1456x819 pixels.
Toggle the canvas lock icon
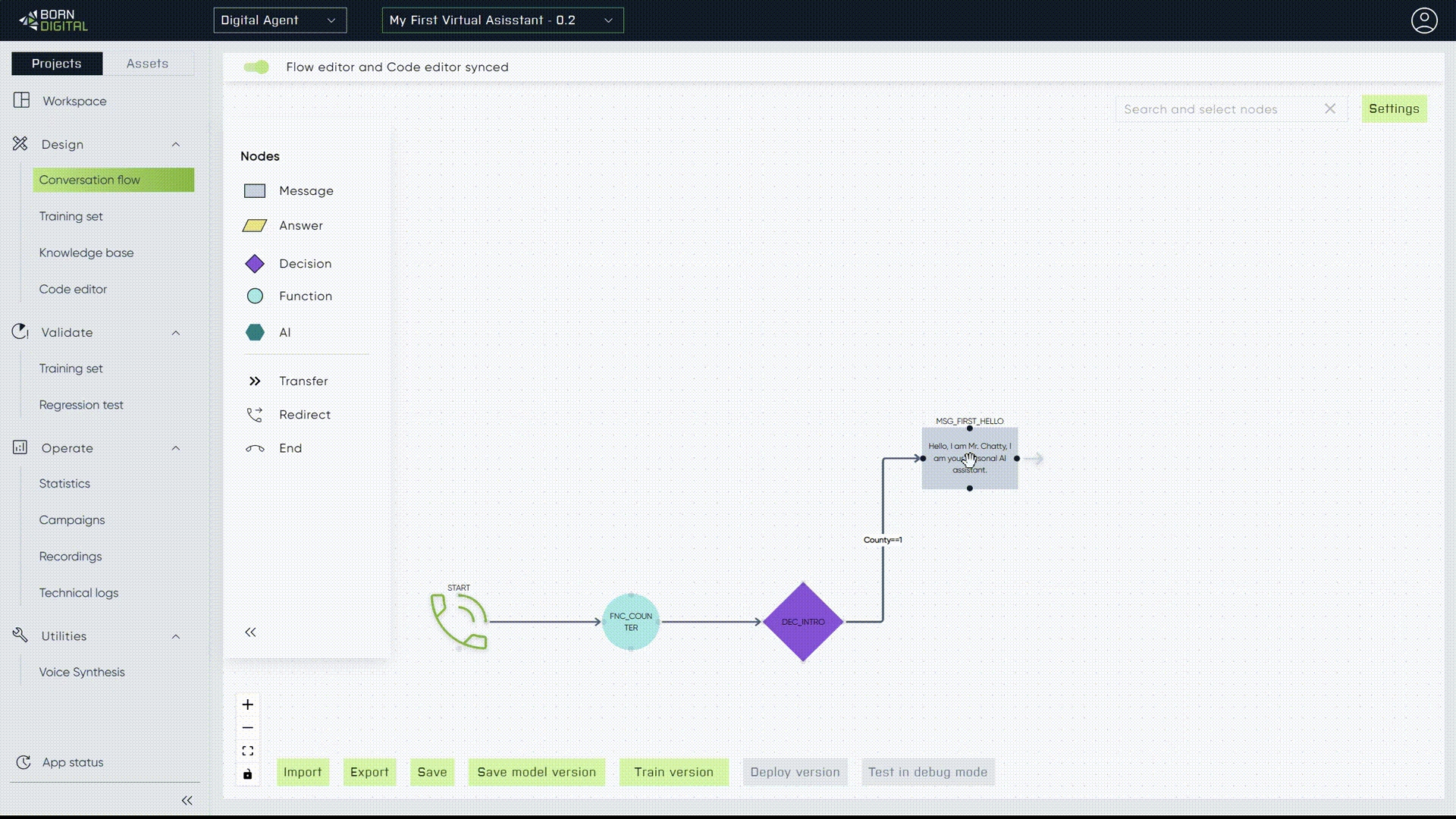pyautogui.click(x=247, y=774)
